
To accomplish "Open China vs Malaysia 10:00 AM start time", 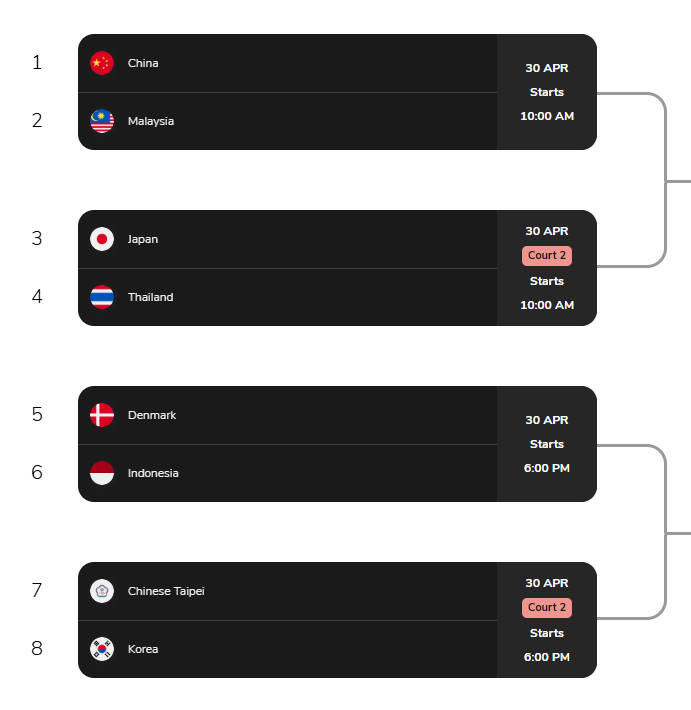I will pyautogui.click(x=547, y=116).
